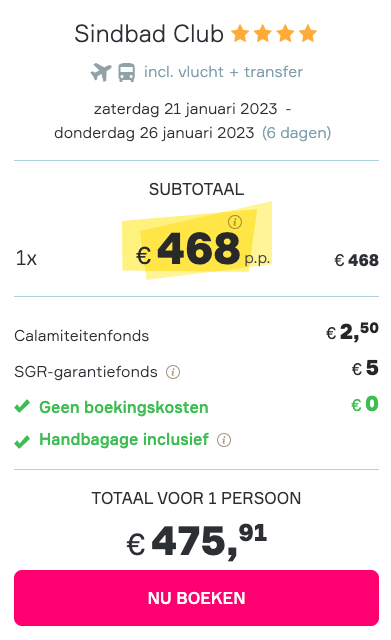Click green checkmark beside Geen boekingskosten
This screenshot has width=391, height=640.
point(22,407)
